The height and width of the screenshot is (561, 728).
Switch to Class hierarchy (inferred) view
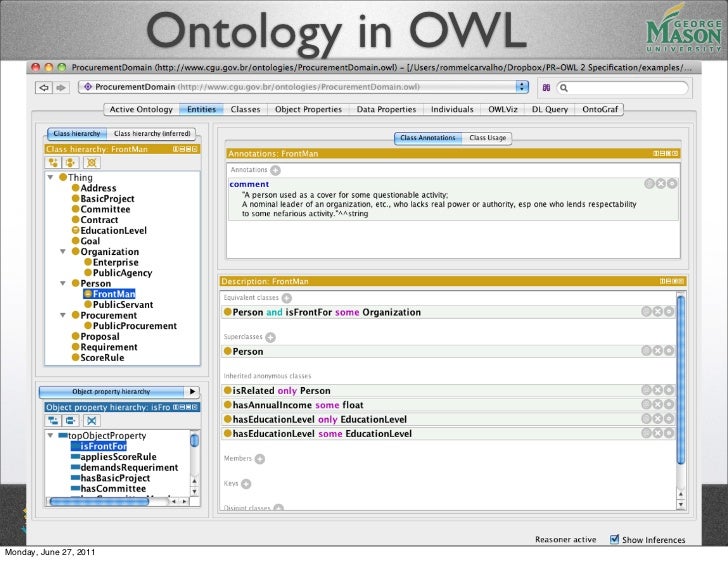(152, 133)
